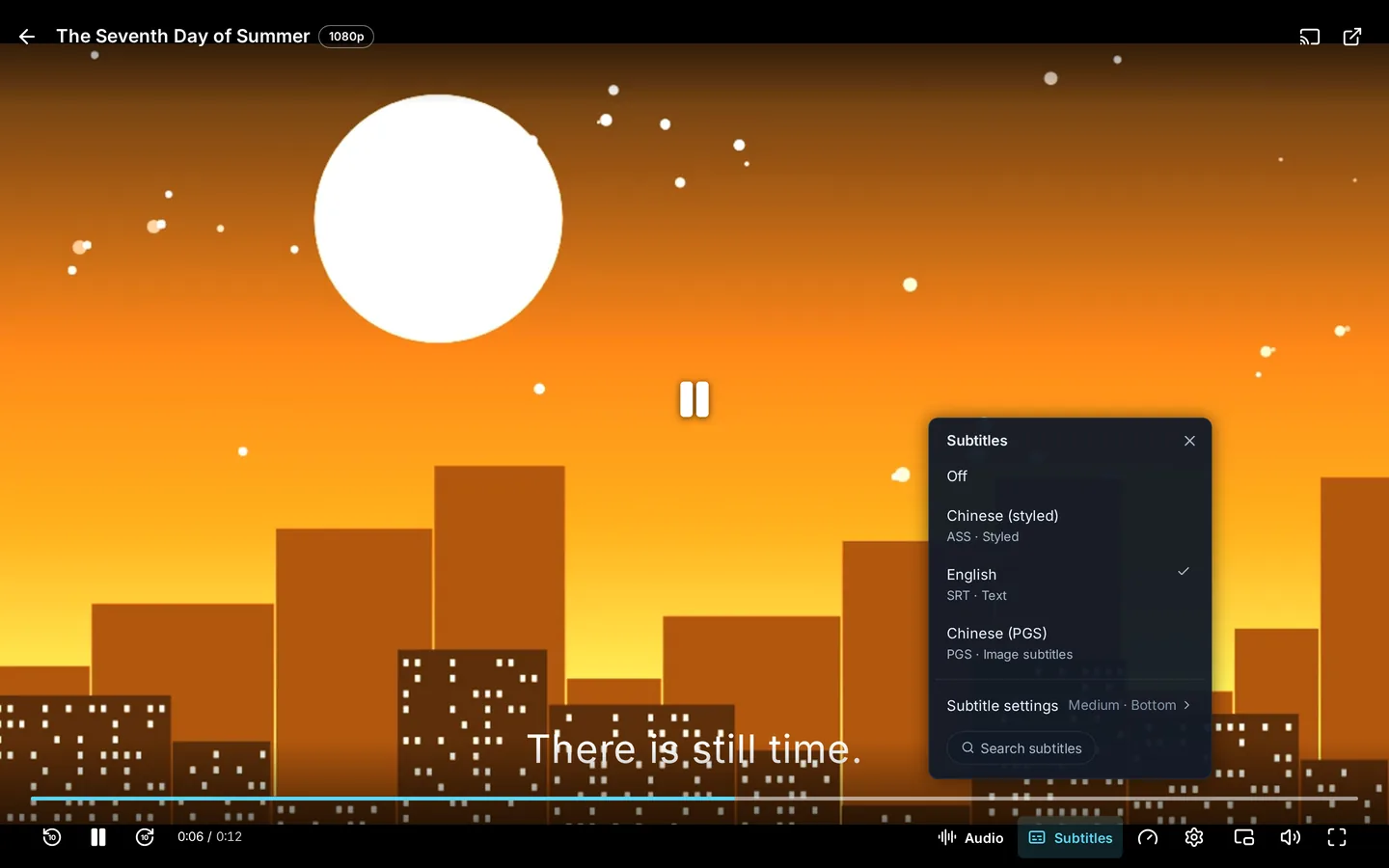Click the Subtitles panel heading
Screen dimensions: 1389x868
tap(977, 441)
